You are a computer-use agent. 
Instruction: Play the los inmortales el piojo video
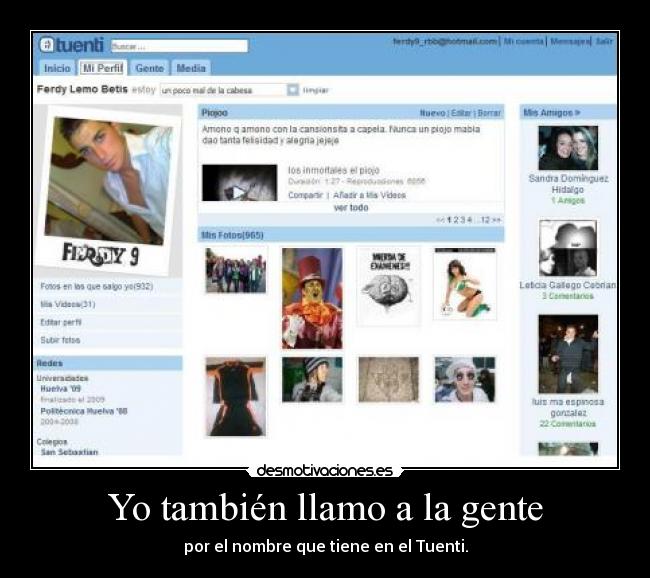click(240, 183)
